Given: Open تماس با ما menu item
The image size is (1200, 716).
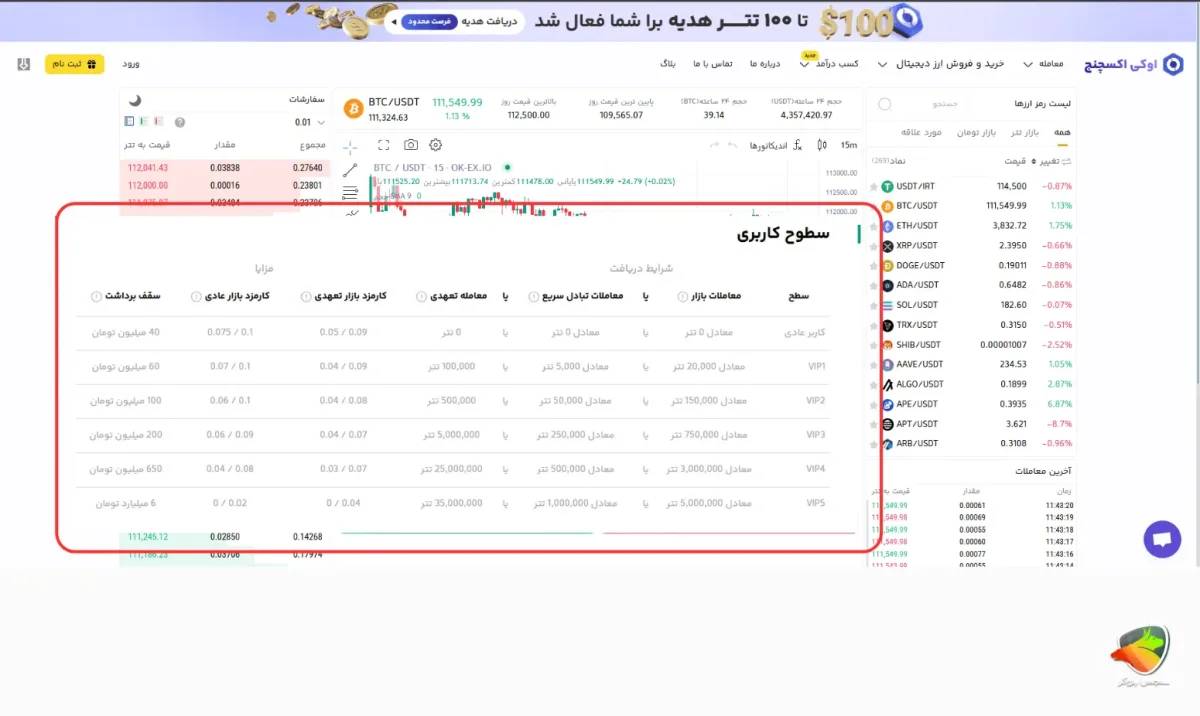Looking at the screenshot, I should (713, 64).
